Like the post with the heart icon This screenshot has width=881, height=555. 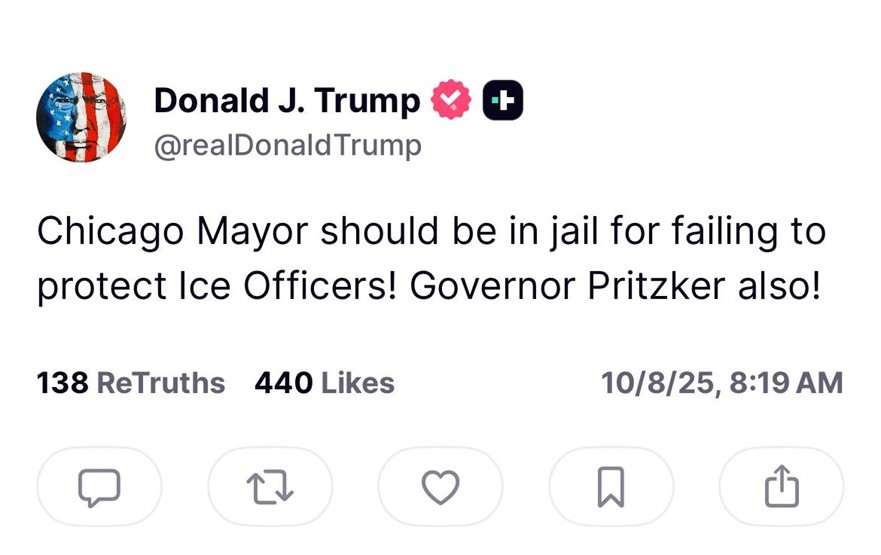tap(440, 487)
